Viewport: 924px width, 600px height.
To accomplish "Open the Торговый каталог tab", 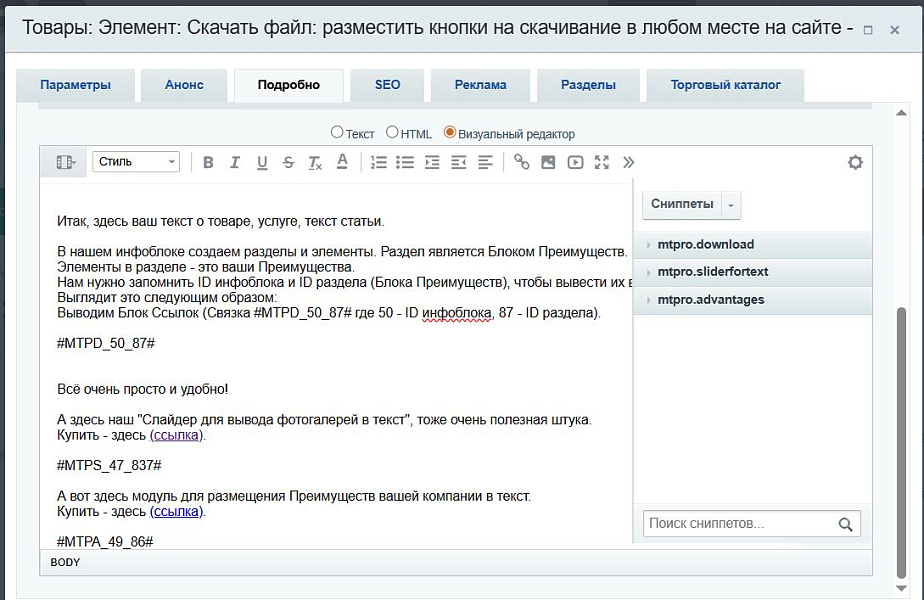I will pos(725,85).
